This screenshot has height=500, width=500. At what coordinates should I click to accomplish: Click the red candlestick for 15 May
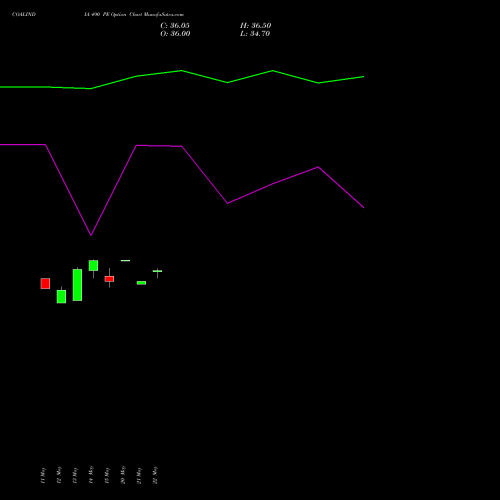(x=109, y=279)
